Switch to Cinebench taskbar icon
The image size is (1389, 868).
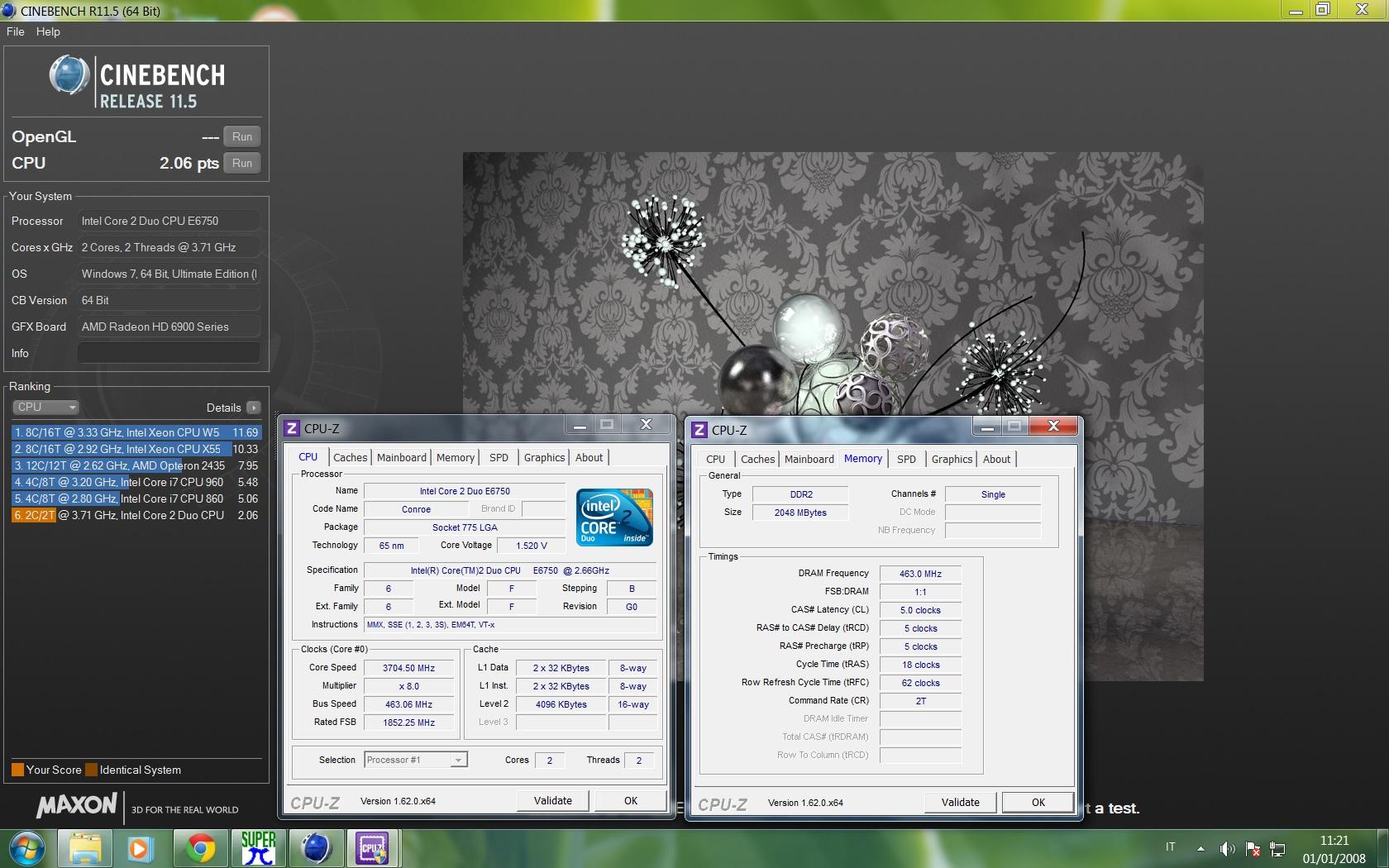point(315,848)
